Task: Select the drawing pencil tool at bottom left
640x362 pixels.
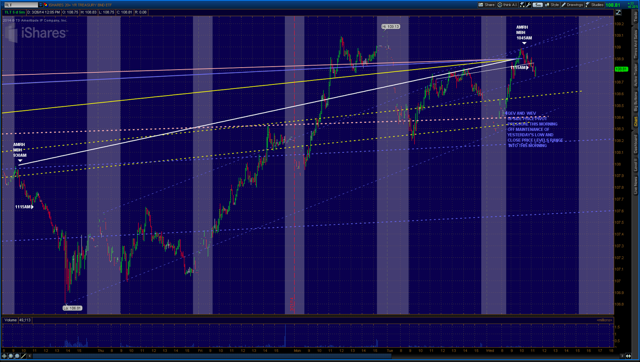Action: tap(23, 356)
